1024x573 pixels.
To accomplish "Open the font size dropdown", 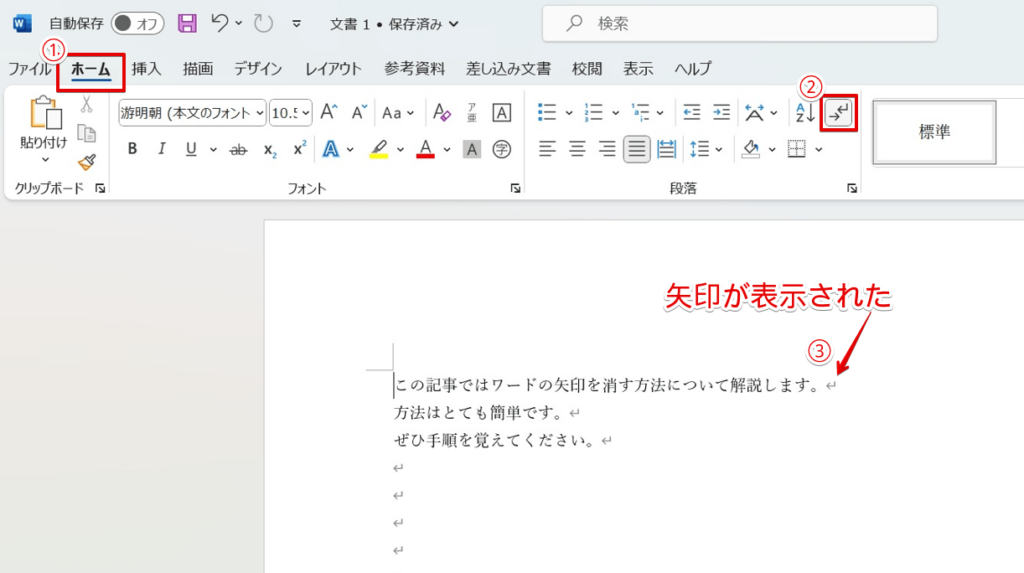I will click(305, 113).
